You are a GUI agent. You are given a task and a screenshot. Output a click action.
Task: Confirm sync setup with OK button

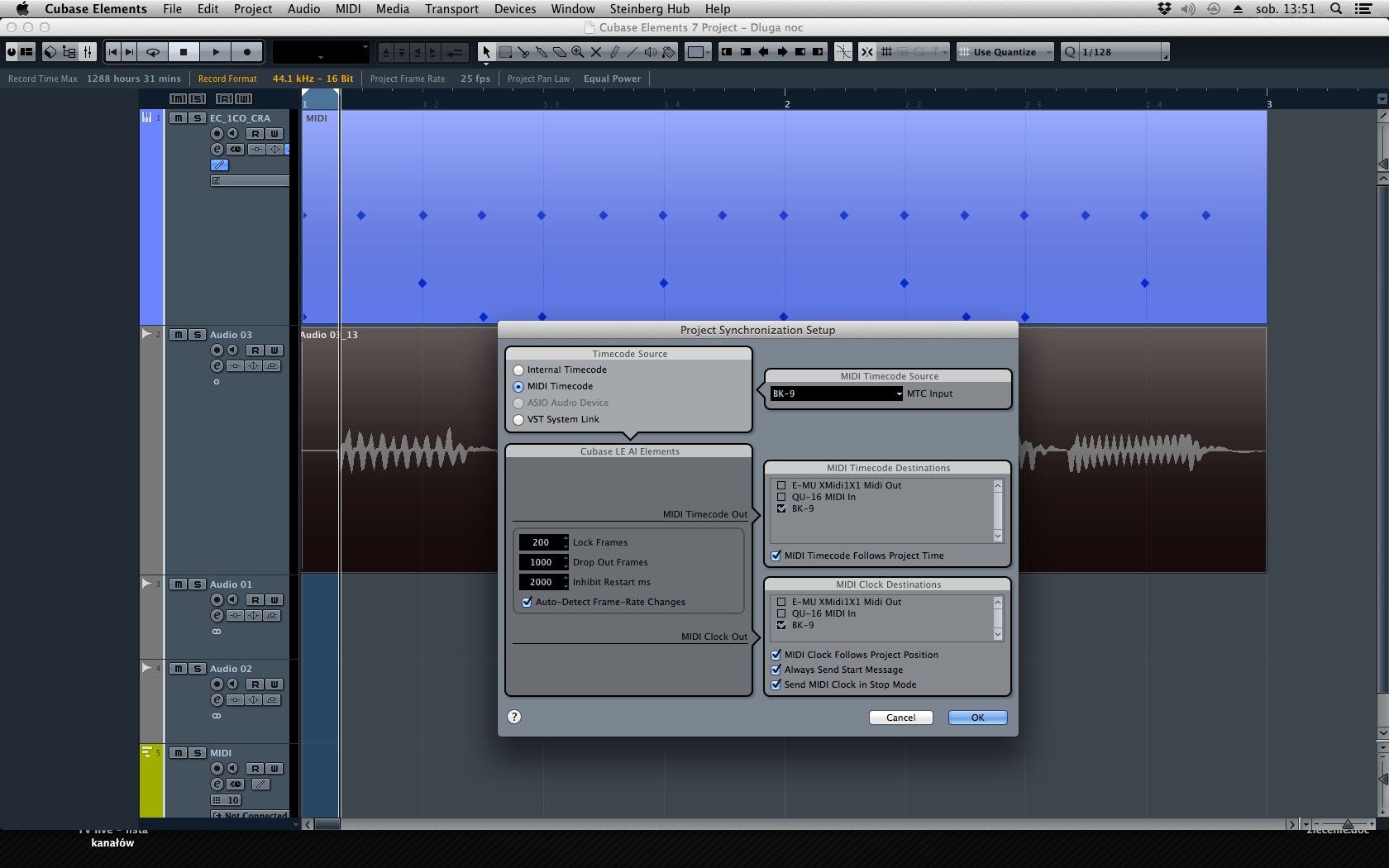tap(977, 718)
